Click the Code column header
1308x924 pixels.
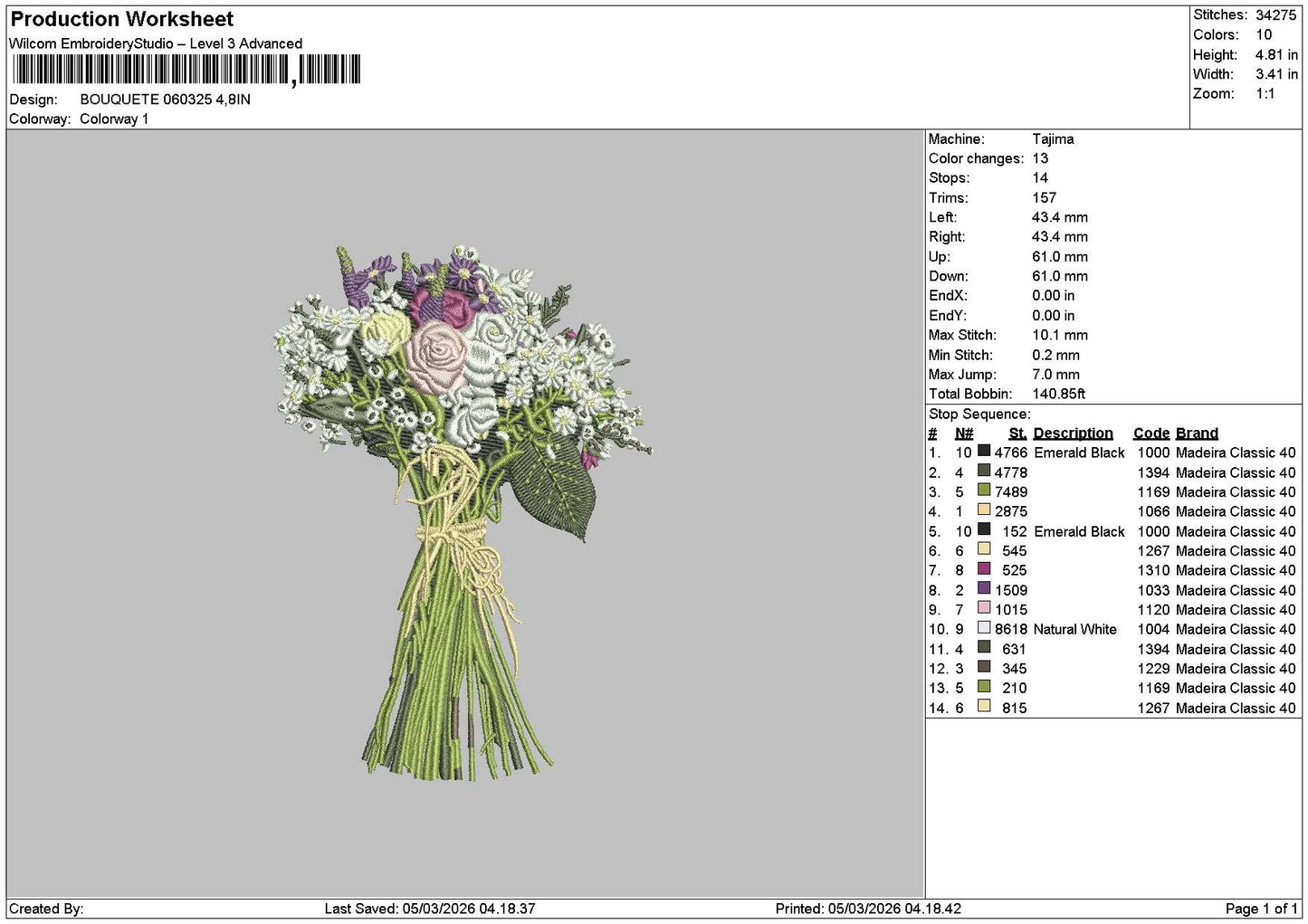(x=1151, y=433)
